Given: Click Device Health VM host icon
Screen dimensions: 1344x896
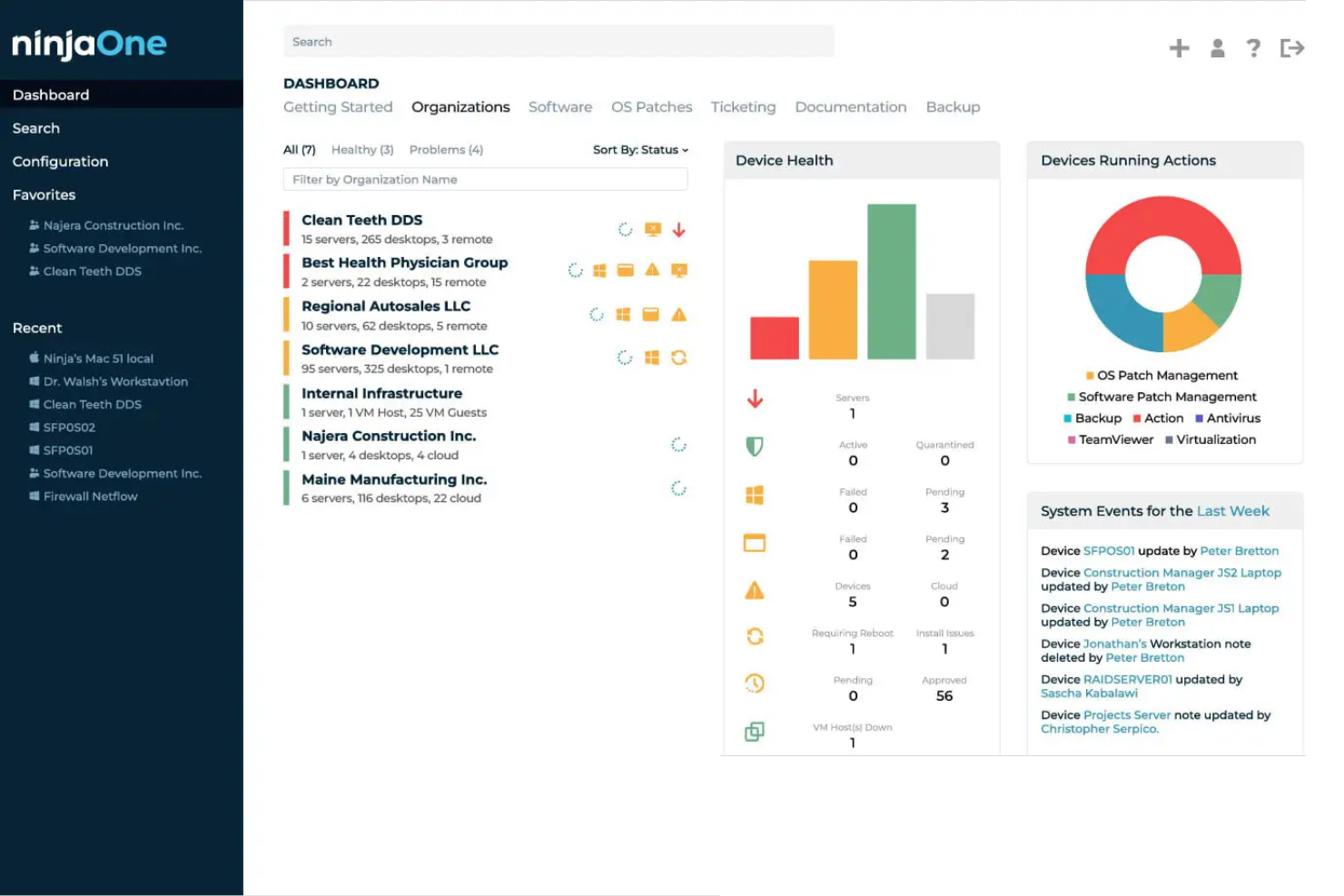Looking at the screenshot, I should (755, 732).
